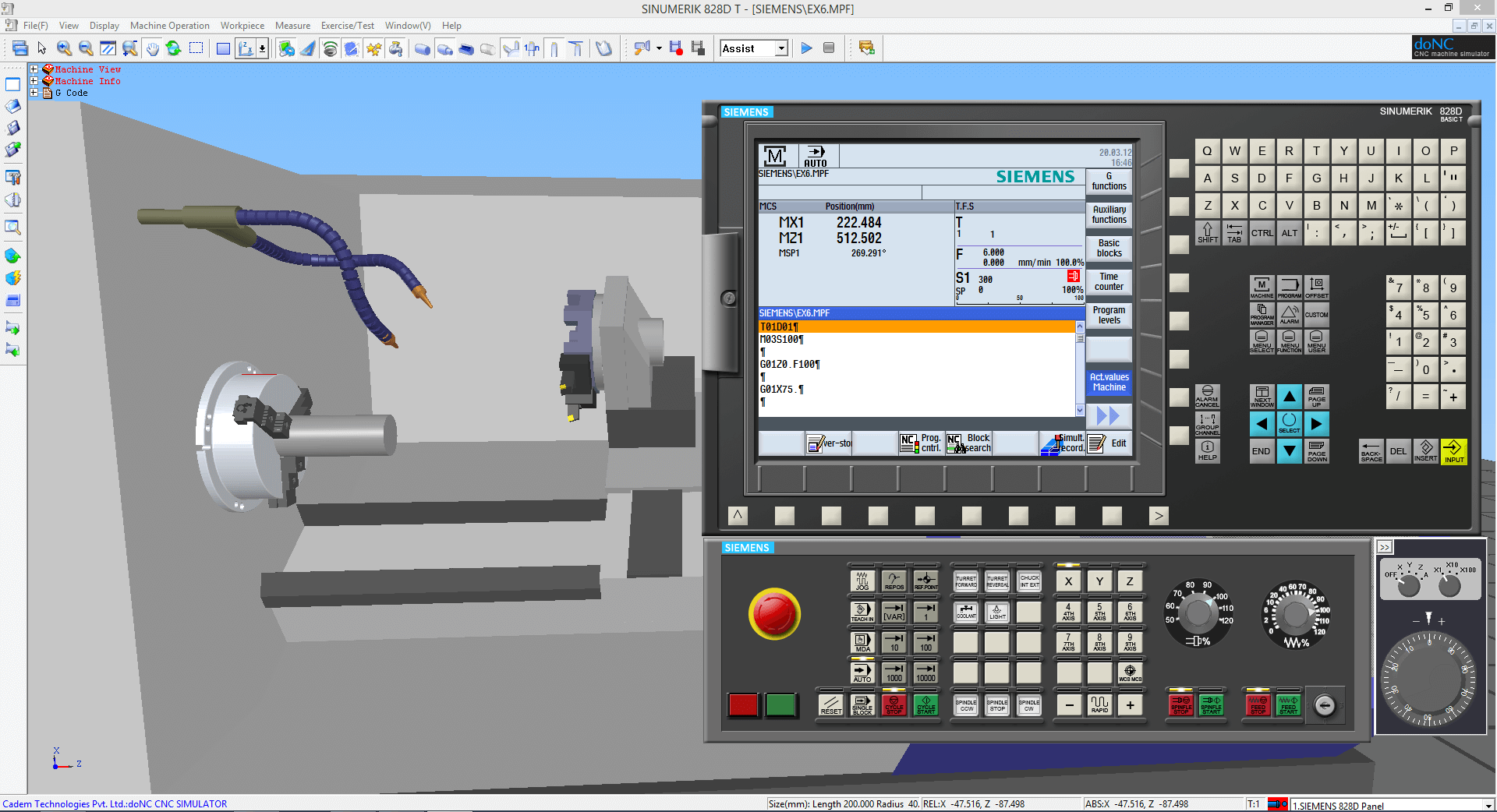Click the large handwheel dial
This screenshot has height=812, width=1497.
(x=1428, y=680)
